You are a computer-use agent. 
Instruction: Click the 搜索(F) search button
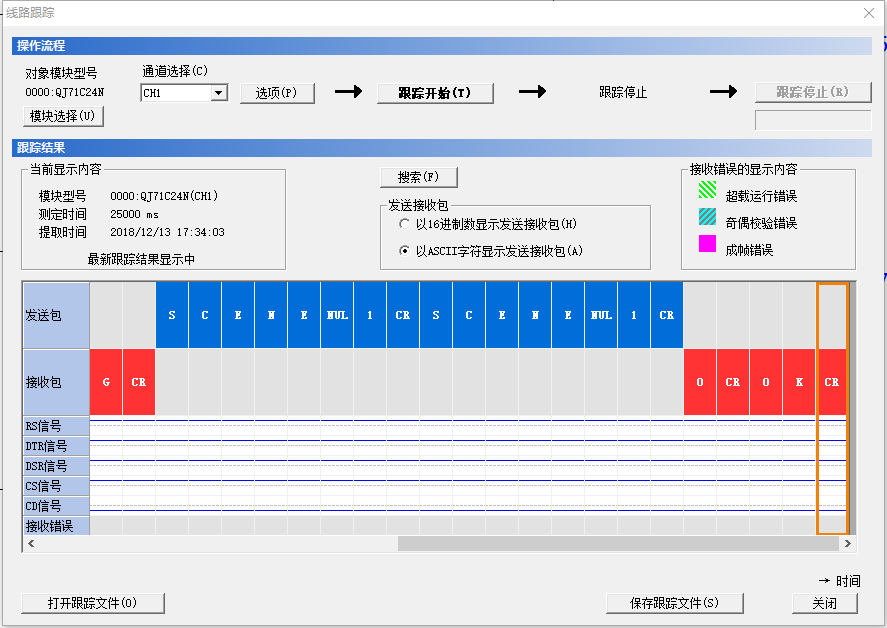pos(418,177)
